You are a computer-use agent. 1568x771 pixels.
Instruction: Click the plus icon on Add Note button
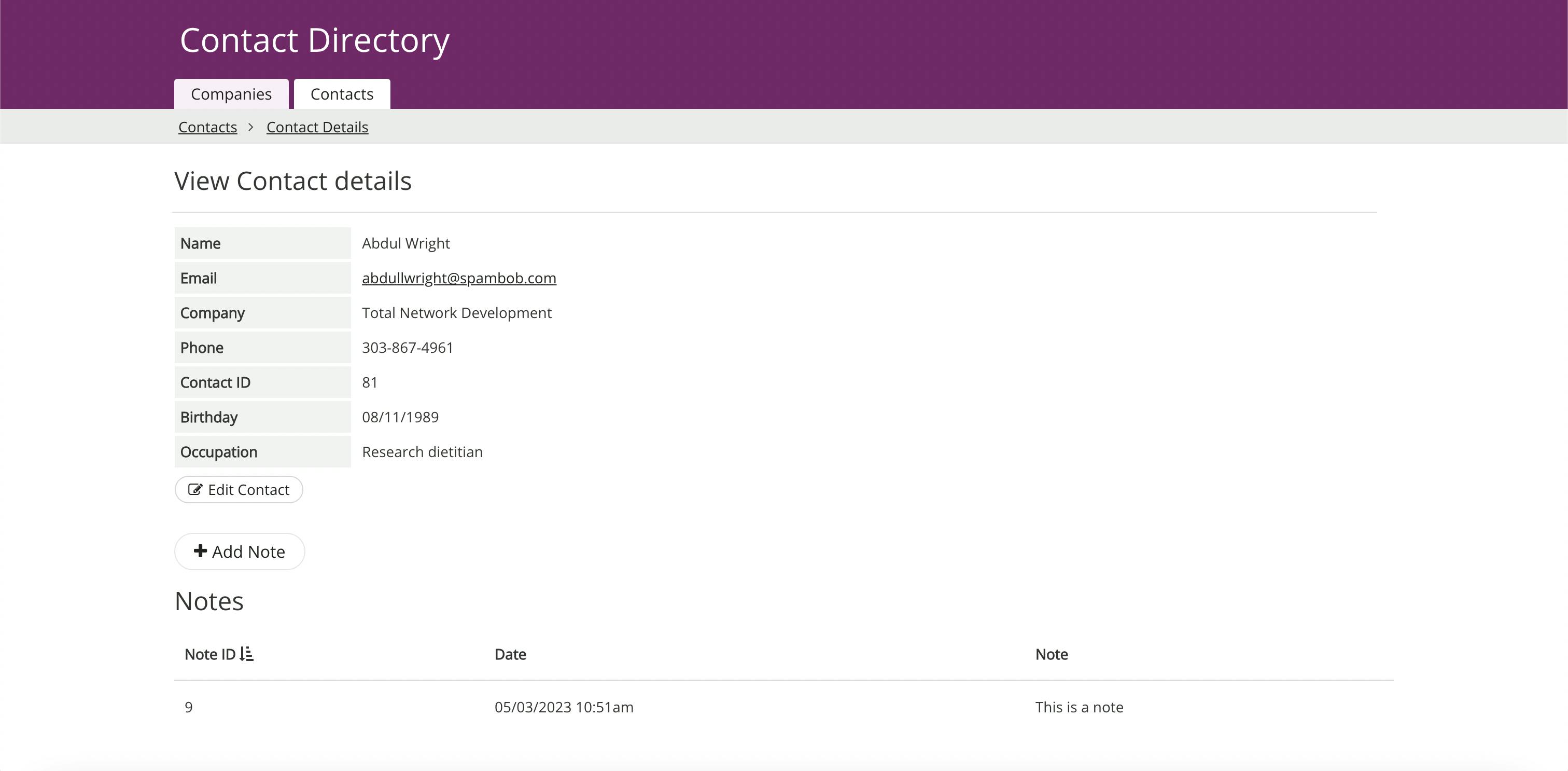[199, 551]
